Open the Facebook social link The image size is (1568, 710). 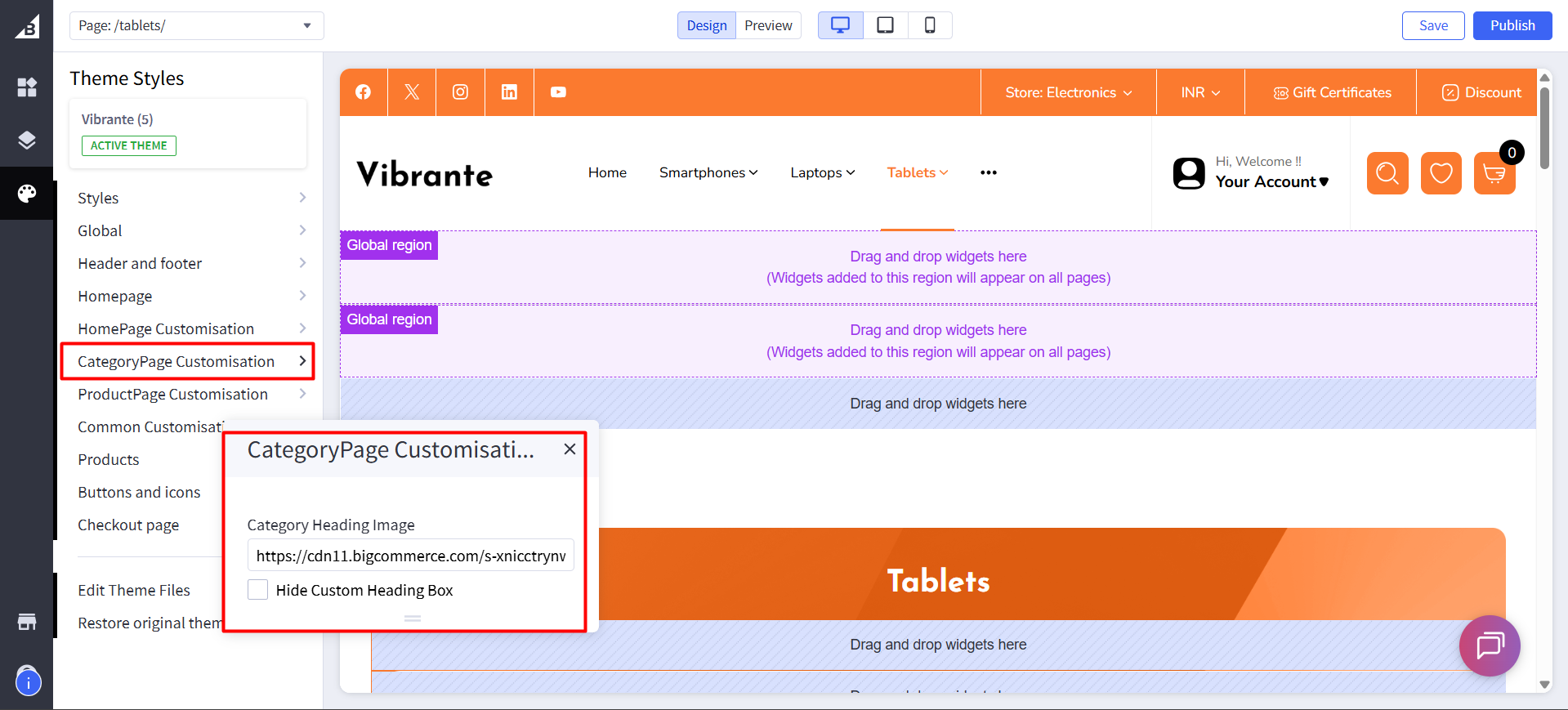(x=364, y=92)
